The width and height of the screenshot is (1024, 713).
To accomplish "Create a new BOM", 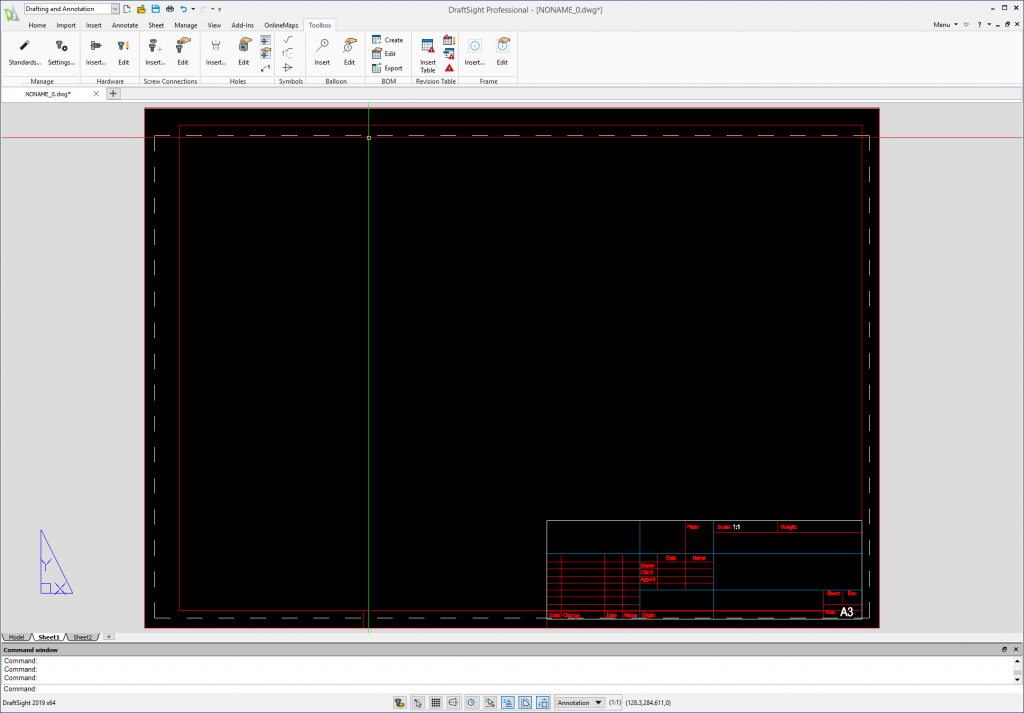I will [388, 40].
